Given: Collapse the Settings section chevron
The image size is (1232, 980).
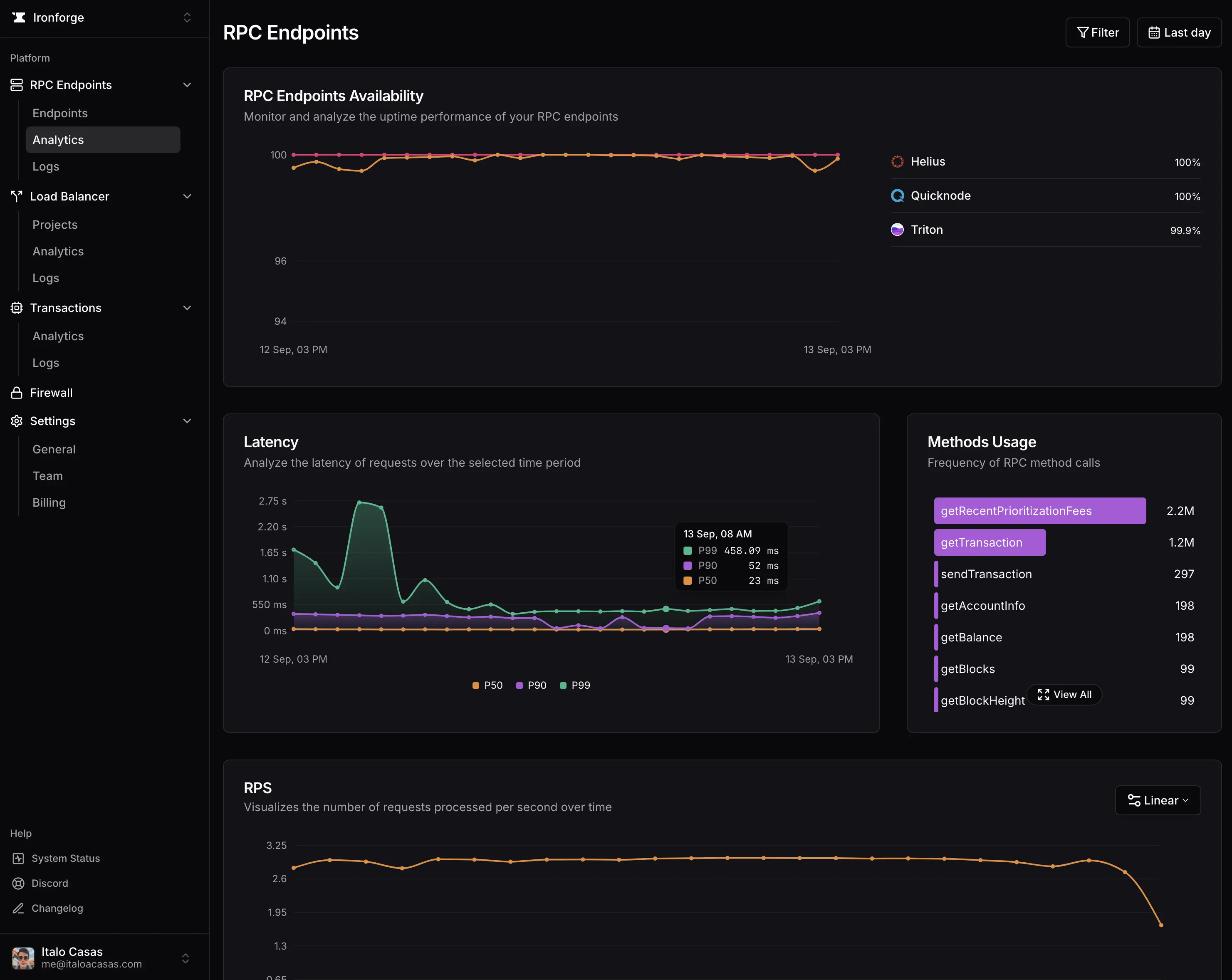Looking at the screenshot, I should 187,421.
